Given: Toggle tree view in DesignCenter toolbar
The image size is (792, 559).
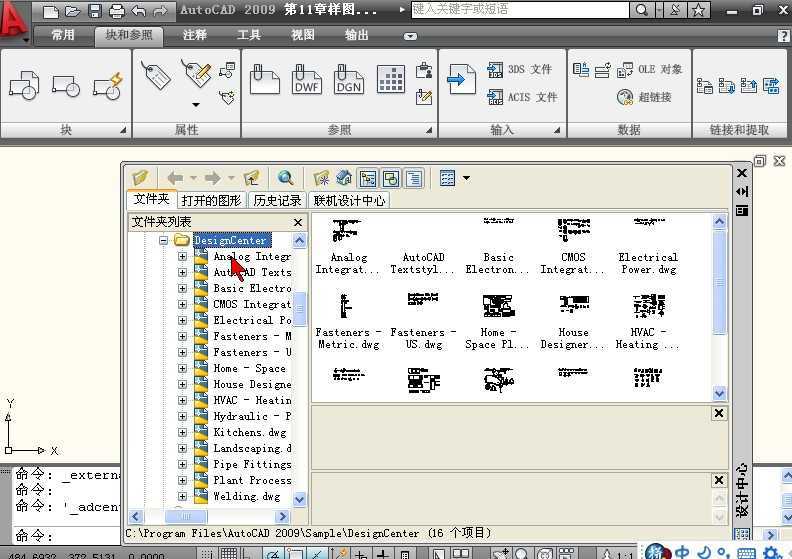Looking at the screenshot, I should click(368, 178).
